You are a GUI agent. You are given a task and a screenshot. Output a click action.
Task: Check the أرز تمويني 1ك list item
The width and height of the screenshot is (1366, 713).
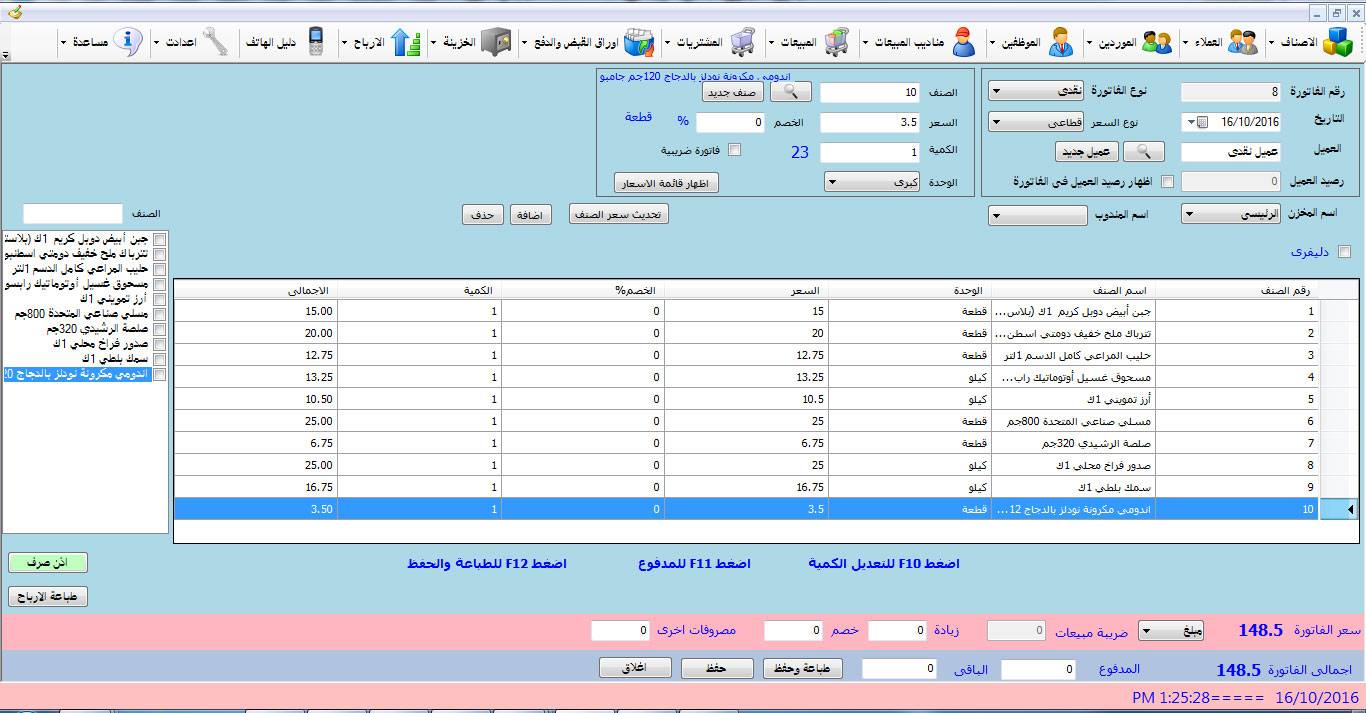[160, 299]
